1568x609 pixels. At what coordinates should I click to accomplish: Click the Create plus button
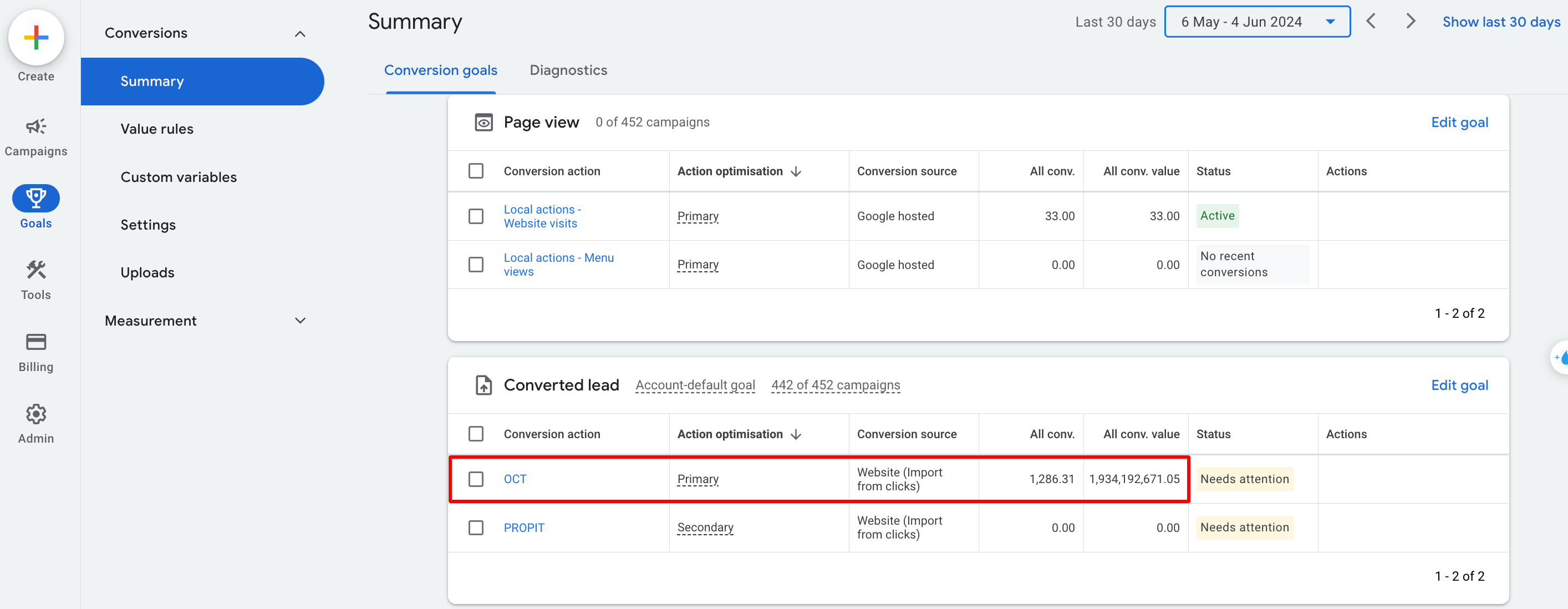tap(36, 37)
